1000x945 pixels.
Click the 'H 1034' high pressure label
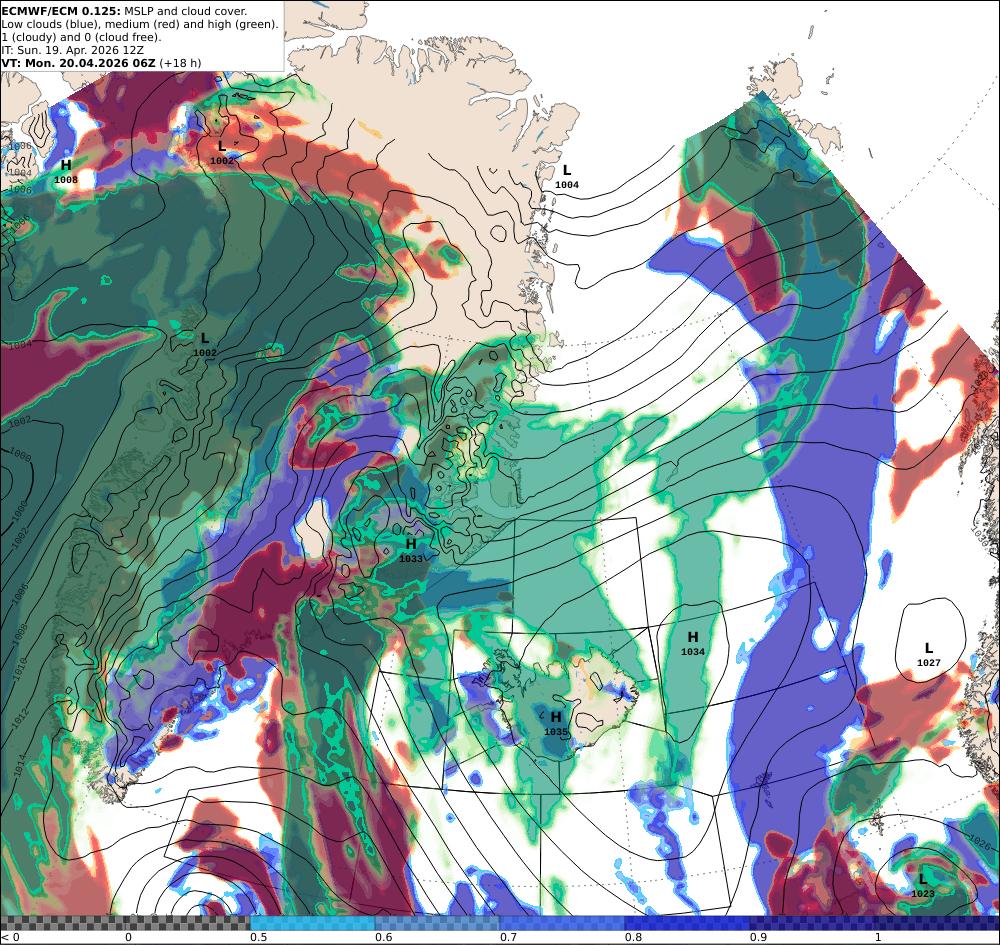tap(693, 643)
